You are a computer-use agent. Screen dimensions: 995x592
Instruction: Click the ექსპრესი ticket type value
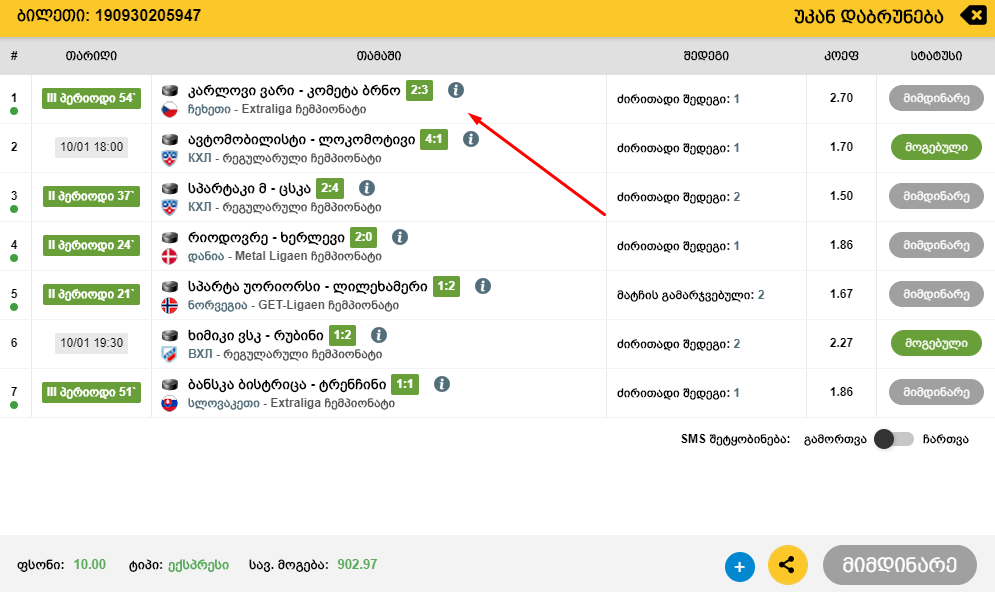click(x=198, y=565)
